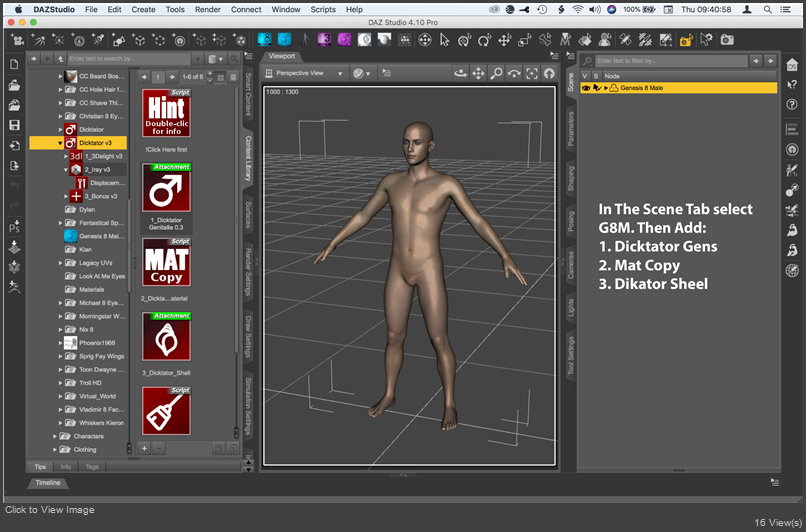Expand the Characters folder
Viewport: 806px width, 532px height.
(55, 436)
